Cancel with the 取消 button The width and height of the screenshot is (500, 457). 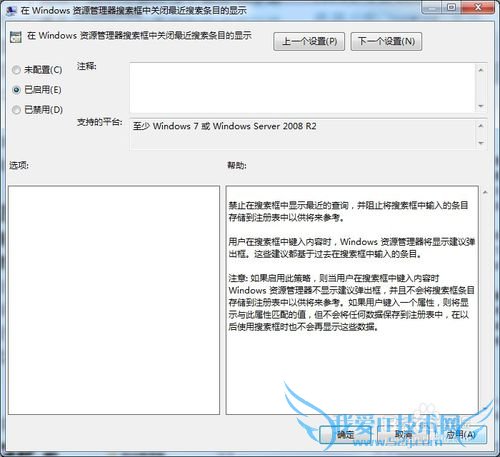click(x=404, y=434)
